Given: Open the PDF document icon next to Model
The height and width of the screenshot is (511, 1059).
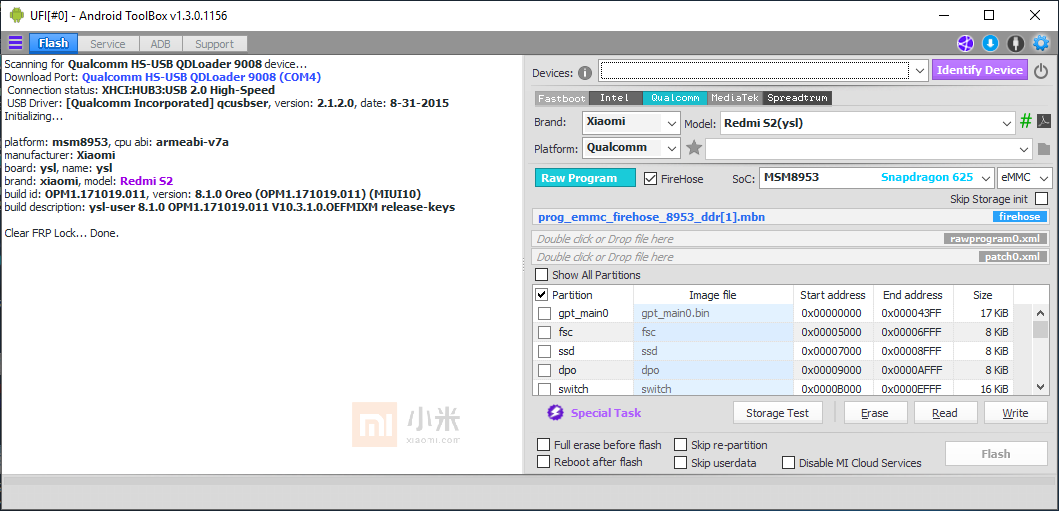Looking at the screenshot, I should [x=1043, y=122].
